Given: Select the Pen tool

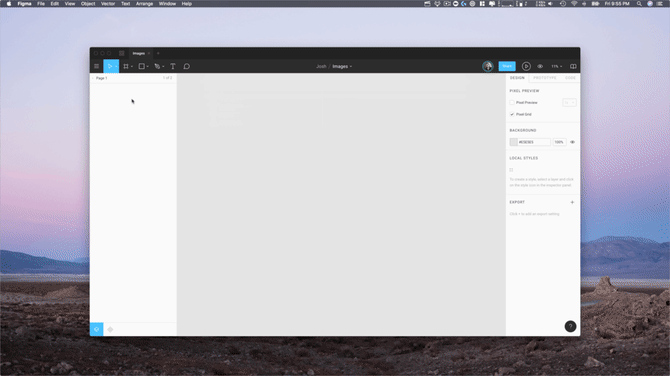Looking at the screenshot, I should pos(159,66).
